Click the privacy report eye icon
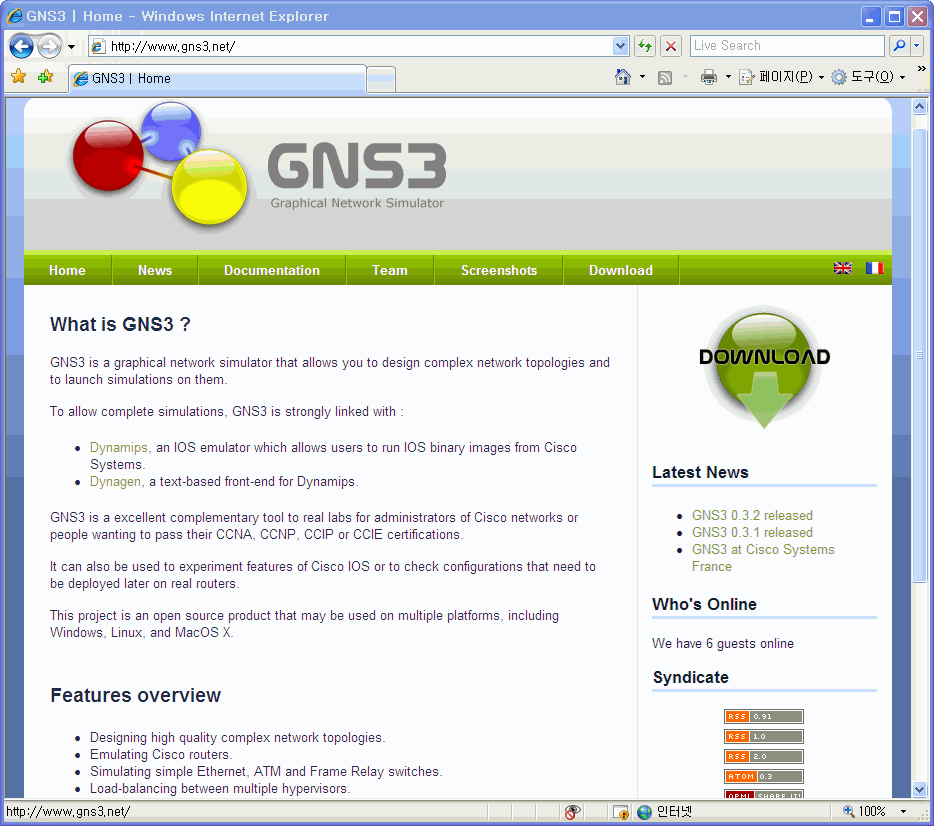 572,812
